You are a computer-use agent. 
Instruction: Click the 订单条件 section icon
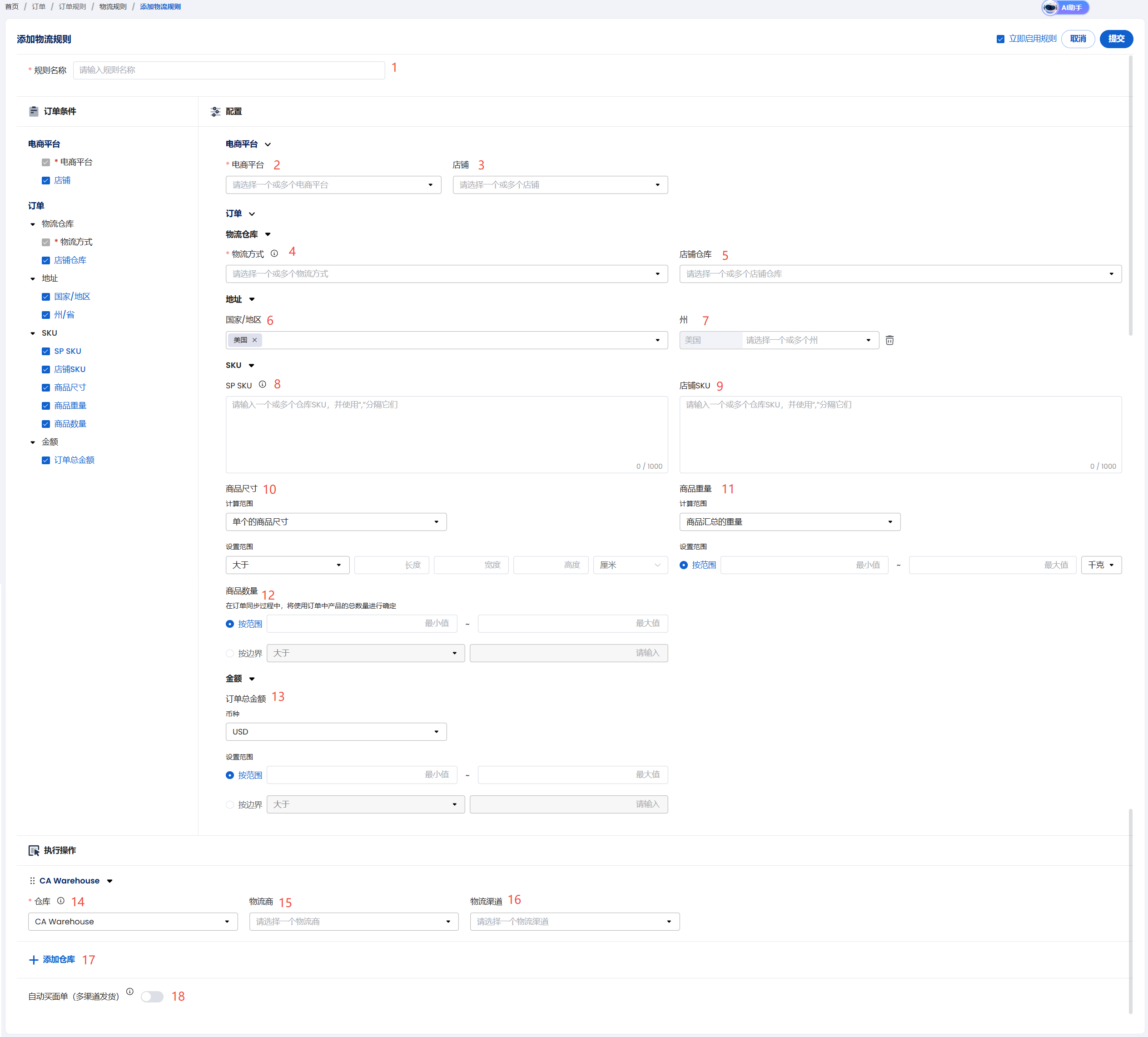(34, 111)
